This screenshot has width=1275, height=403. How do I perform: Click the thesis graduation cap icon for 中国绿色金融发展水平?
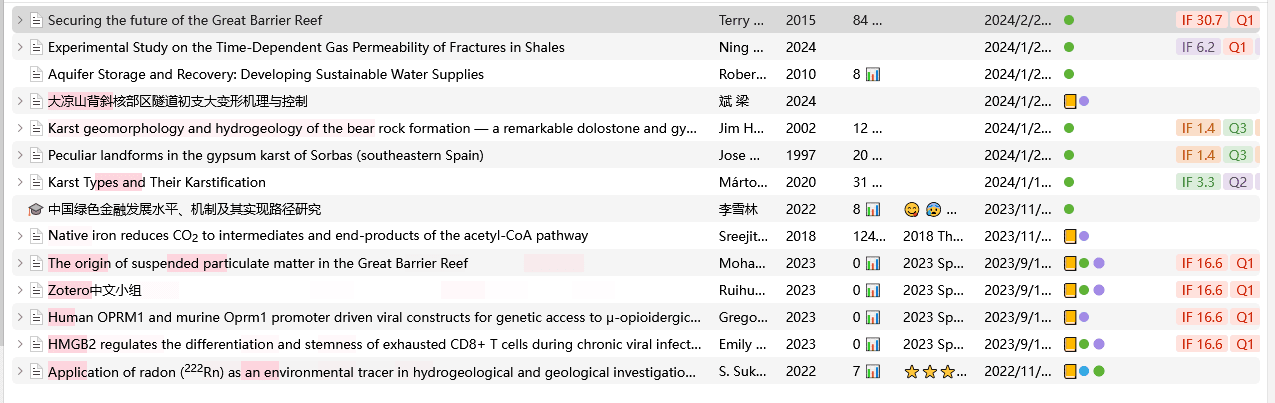point(36,209)
